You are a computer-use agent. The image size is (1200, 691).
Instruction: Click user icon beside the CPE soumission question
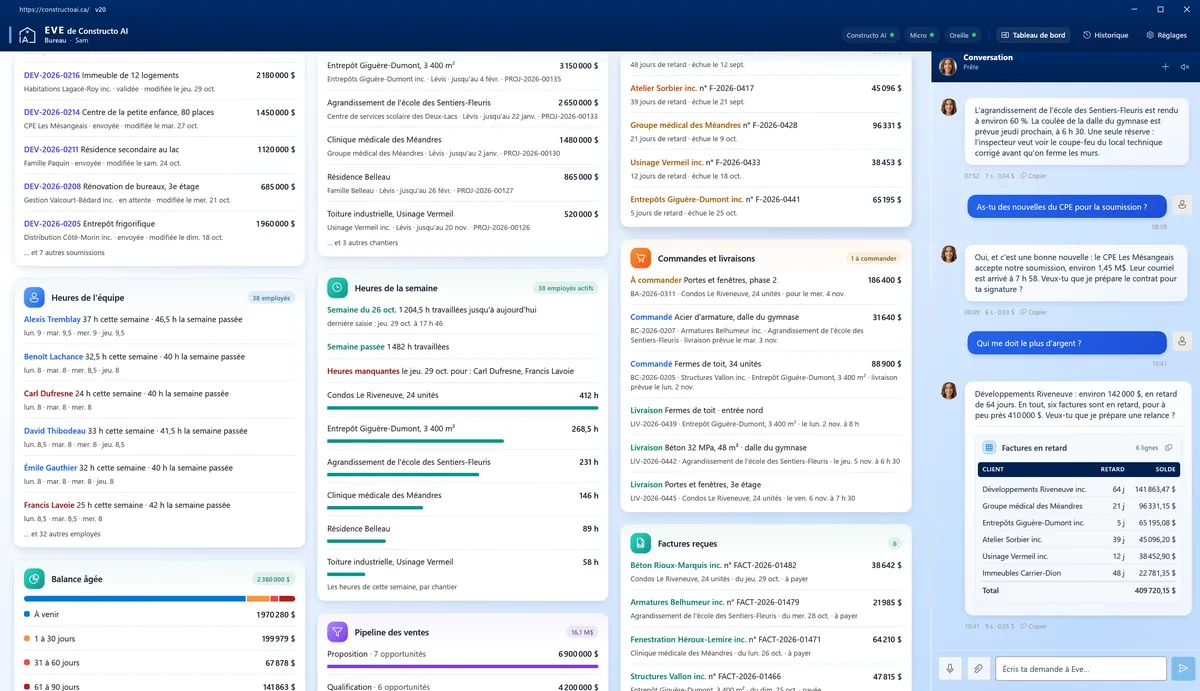click(1182, 205)
